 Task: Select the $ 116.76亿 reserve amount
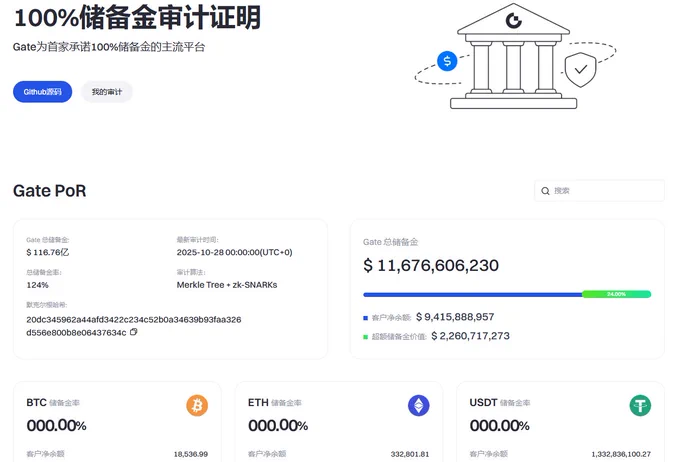(48, 252)
